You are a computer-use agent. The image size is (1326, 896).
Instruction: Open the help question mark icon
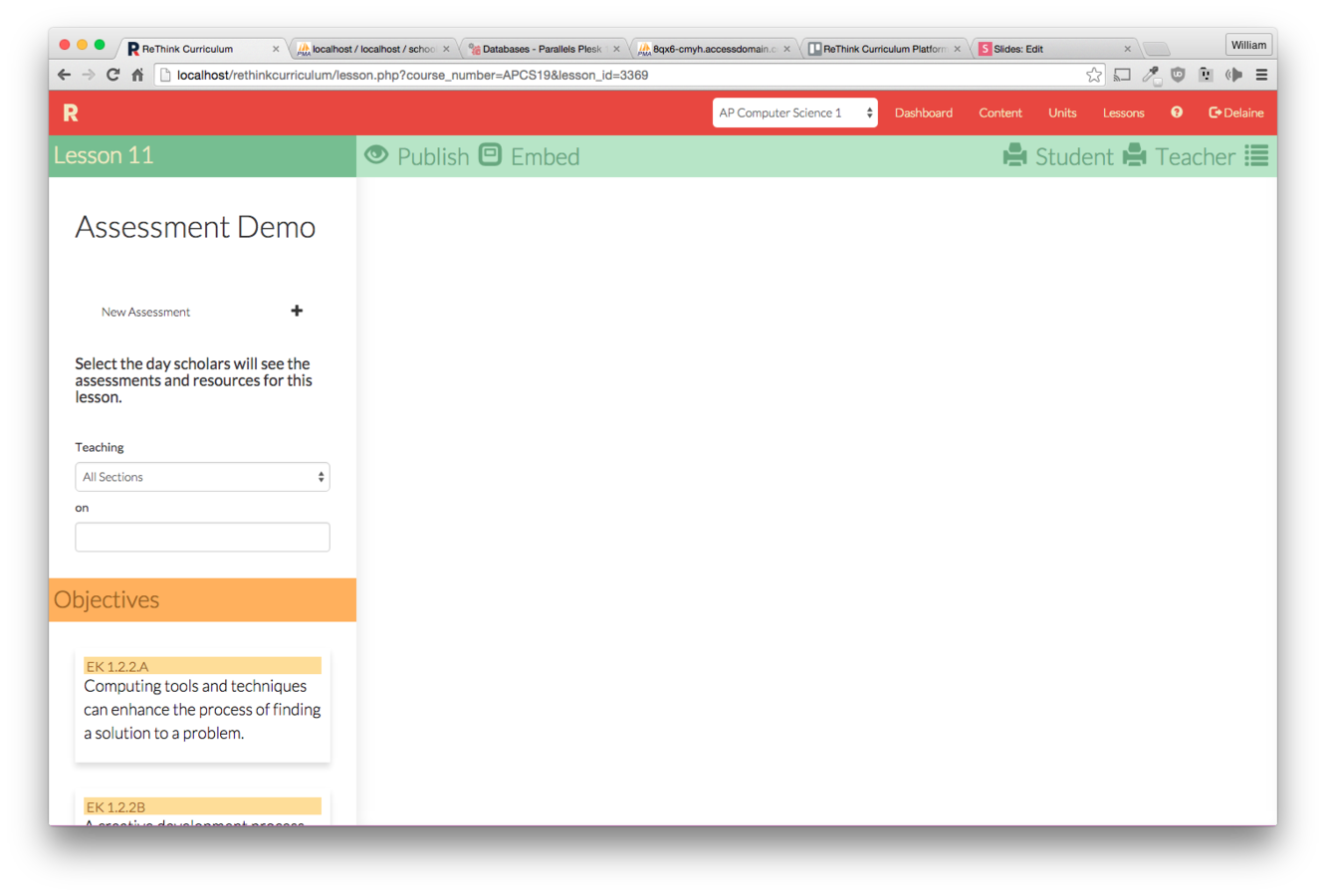click(x=1177, y=112)
